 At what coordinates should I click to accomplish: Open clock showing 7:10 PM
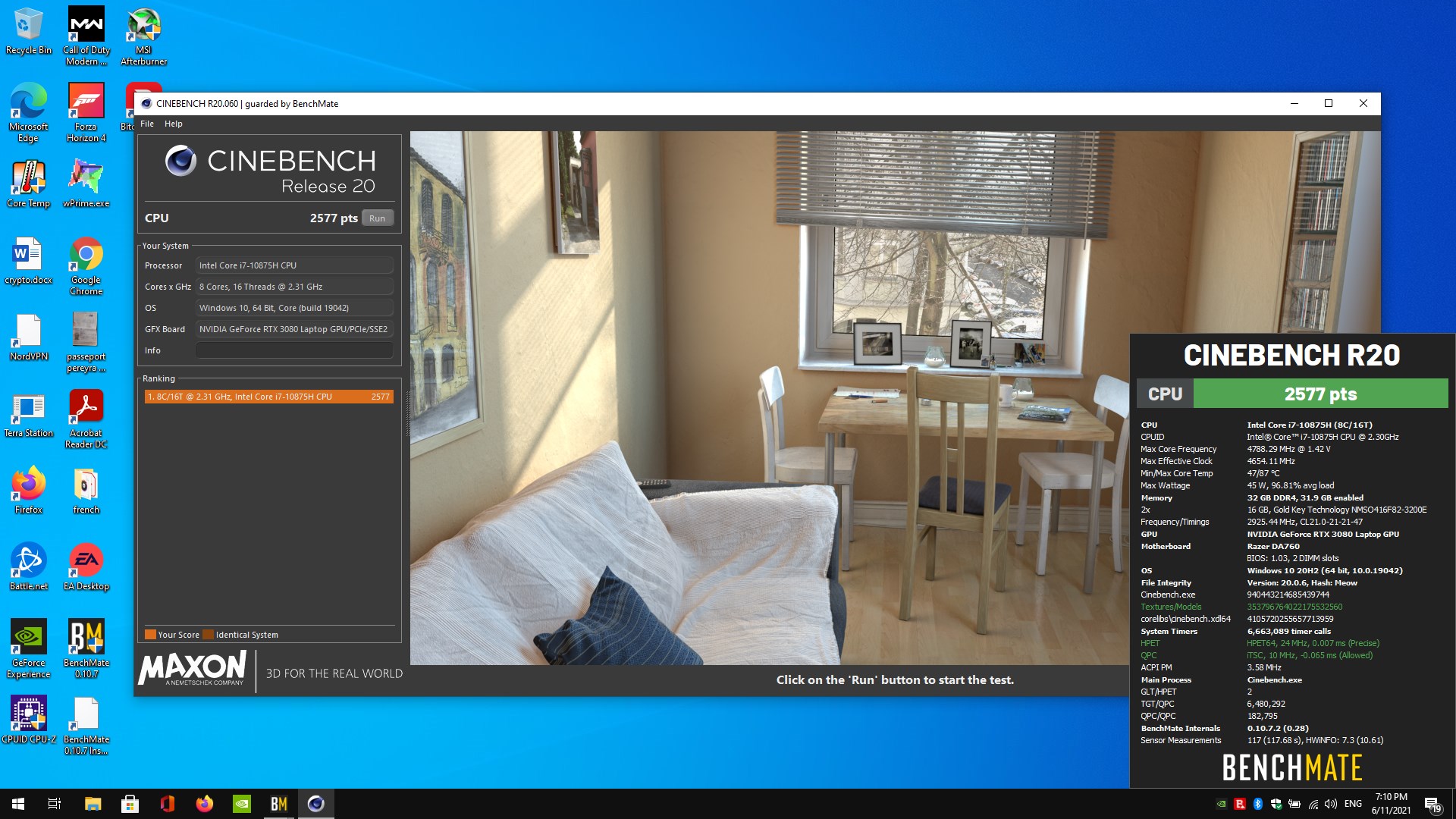point(1391,804)
